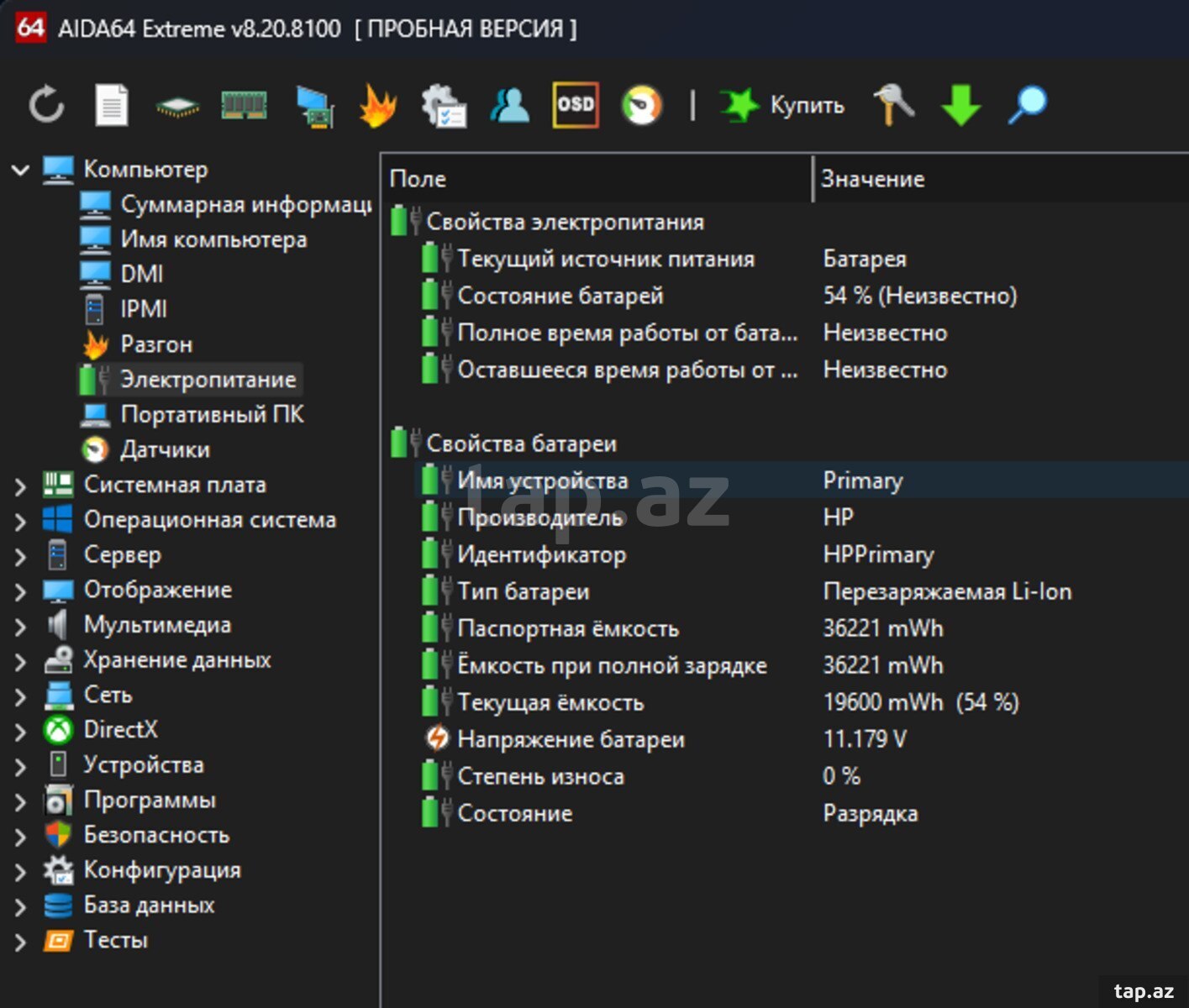The image size is (1189, 1008).
Task: Collapse the Компьютер tree node
Action: 20,171
